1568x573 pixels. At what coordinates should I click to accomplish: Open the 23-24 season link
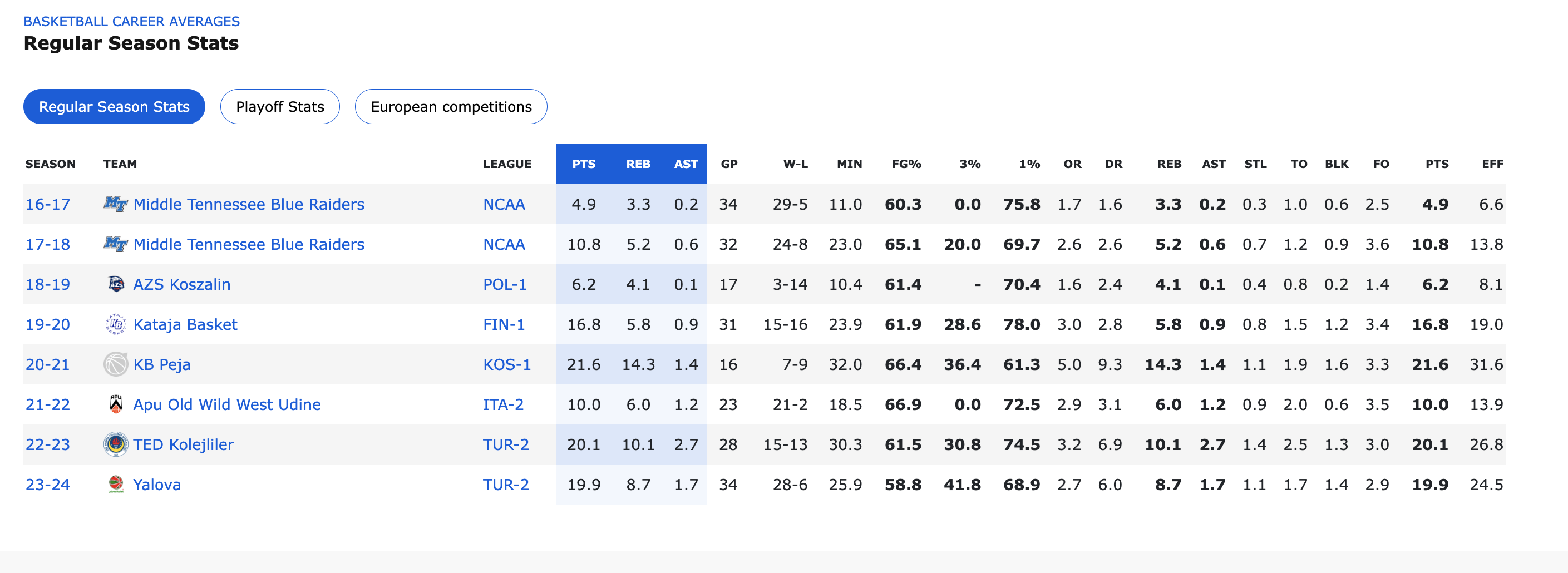click(x=47, y=485)
